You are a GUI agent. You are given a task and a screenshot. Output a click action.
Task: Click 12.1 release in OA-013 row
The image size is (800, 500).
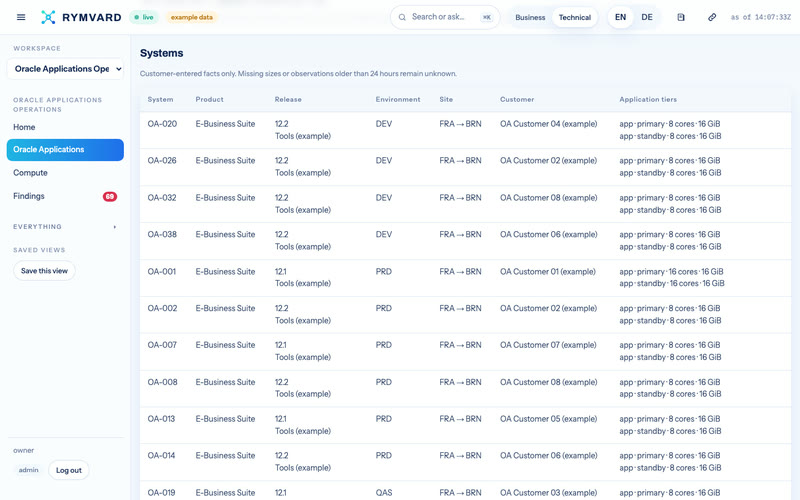(x=281, y=419)
